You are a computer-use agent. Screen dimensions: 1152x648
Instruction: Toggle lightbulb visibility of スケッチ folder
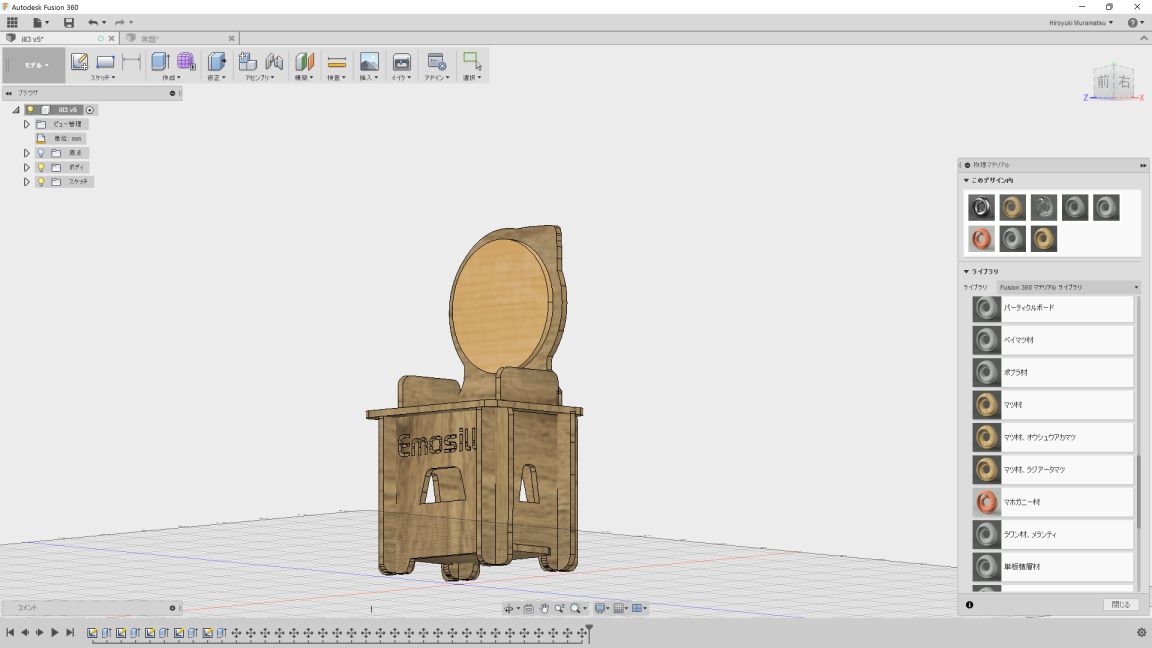[x=41, y=181]
